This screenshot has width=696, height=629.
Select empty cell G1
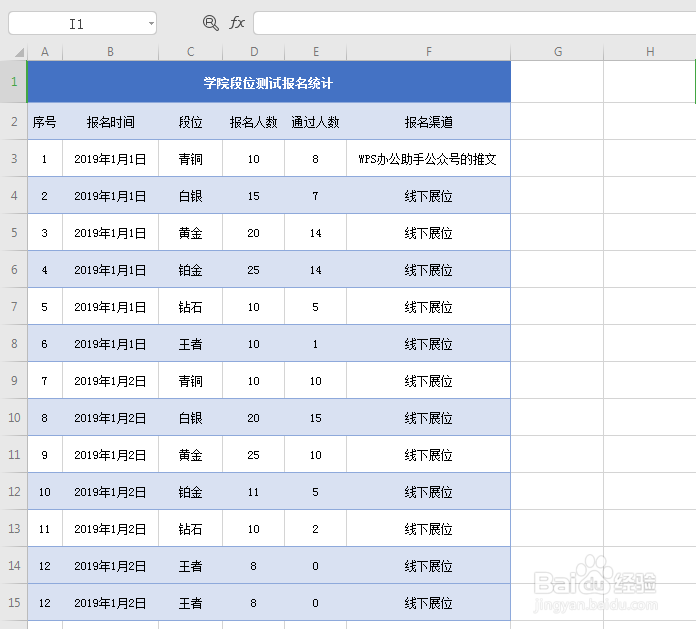pyautogui.click(x=558, y=82)
